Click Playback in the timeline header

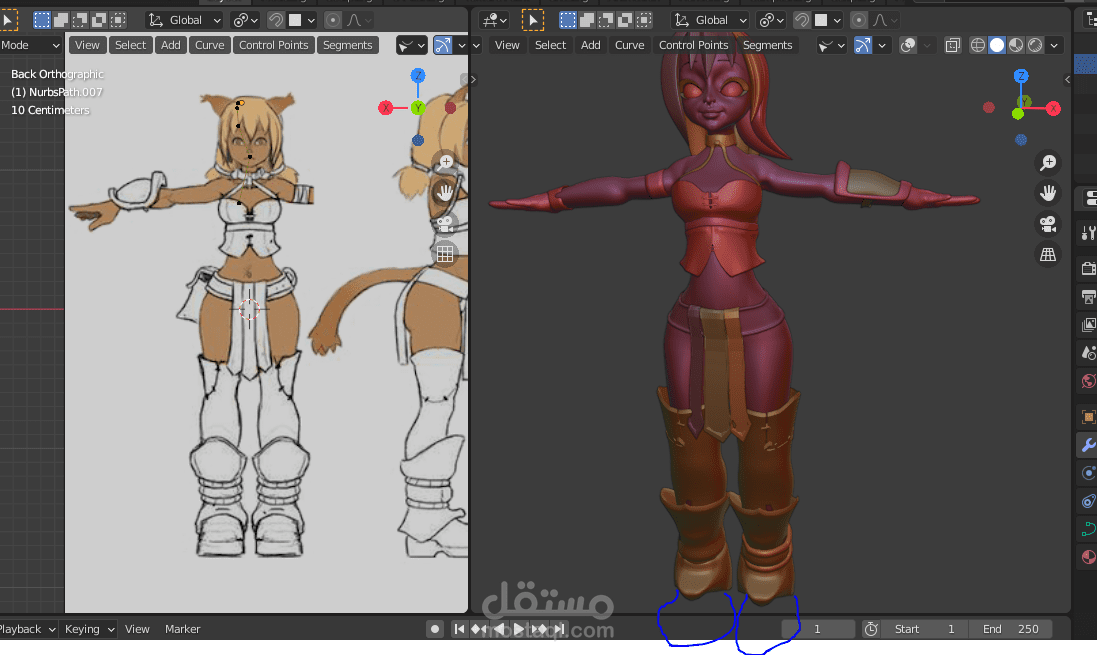coord(22,629)
